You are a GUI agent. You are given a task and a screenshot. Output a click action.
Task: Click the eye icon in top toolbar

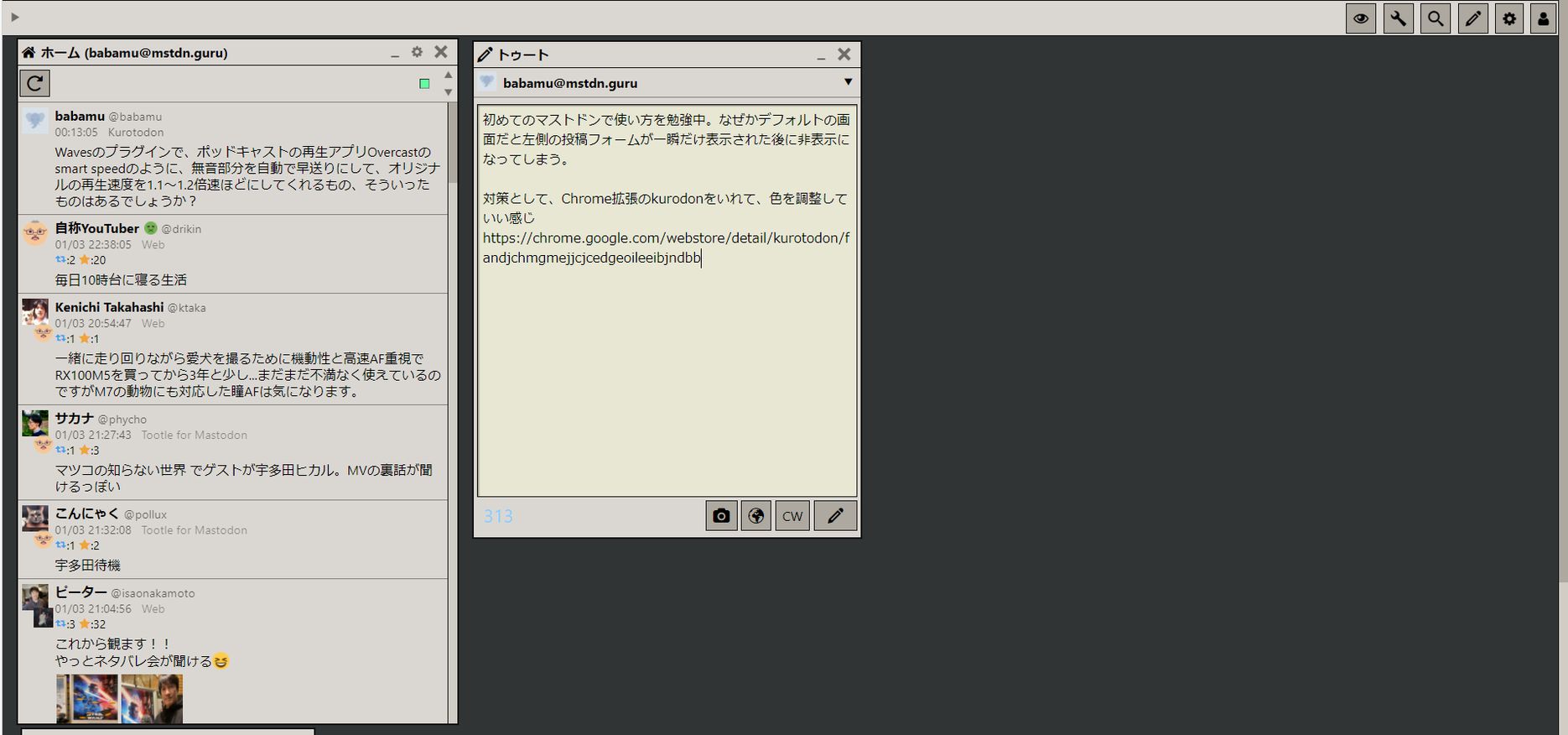point(1360,18)
